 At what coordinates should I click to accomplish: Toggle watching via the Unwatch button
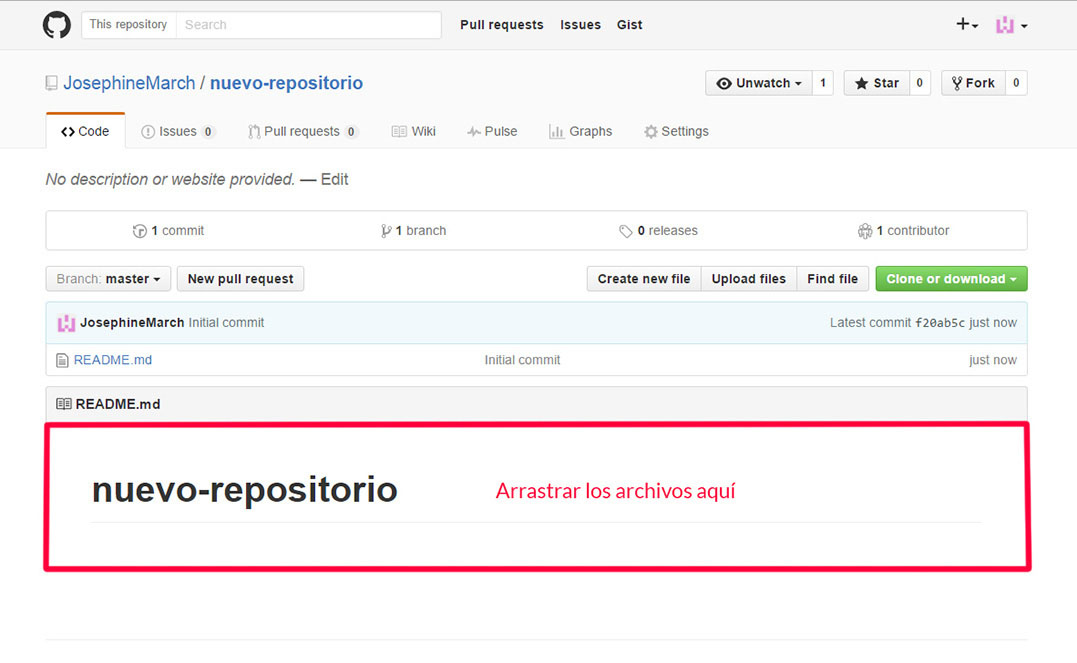758,83
